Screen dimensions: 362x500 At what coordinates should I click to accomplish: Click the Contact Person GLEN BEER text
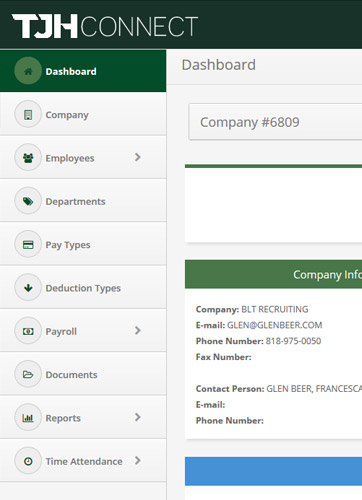[x=289, y=389]
